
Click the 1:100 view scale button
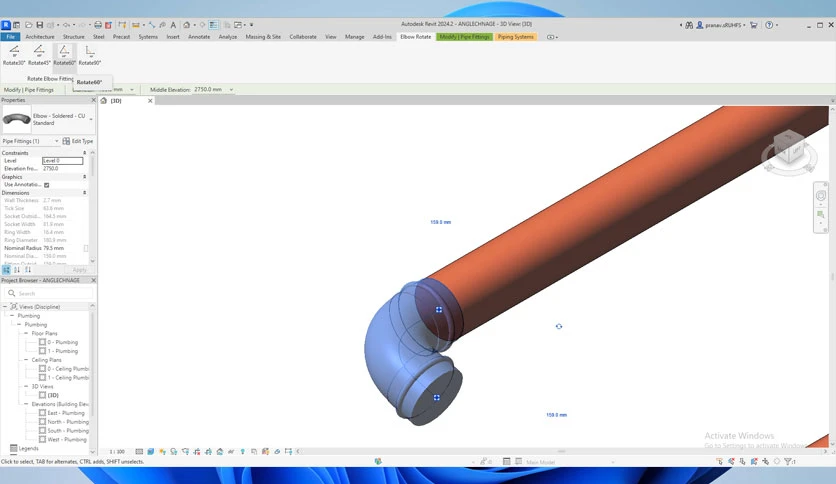[117, 451]
